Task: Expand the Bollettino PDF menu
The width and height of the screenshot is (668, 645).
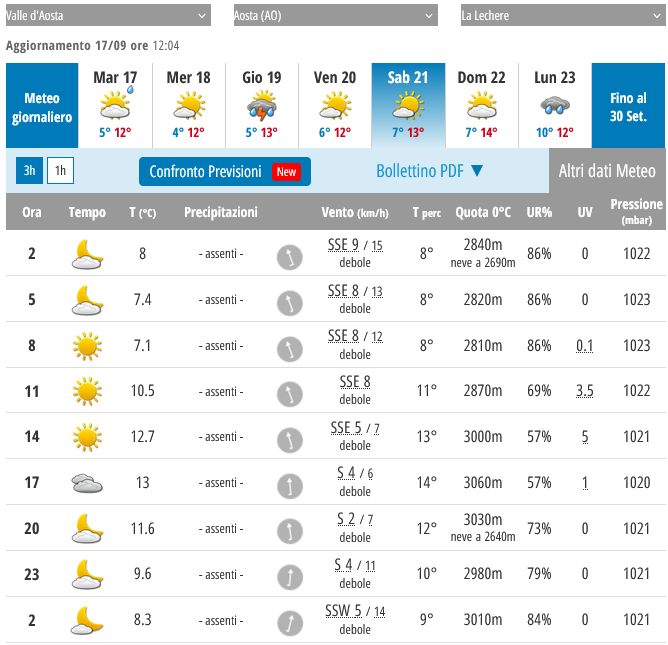Action: (x=430, y=171)
